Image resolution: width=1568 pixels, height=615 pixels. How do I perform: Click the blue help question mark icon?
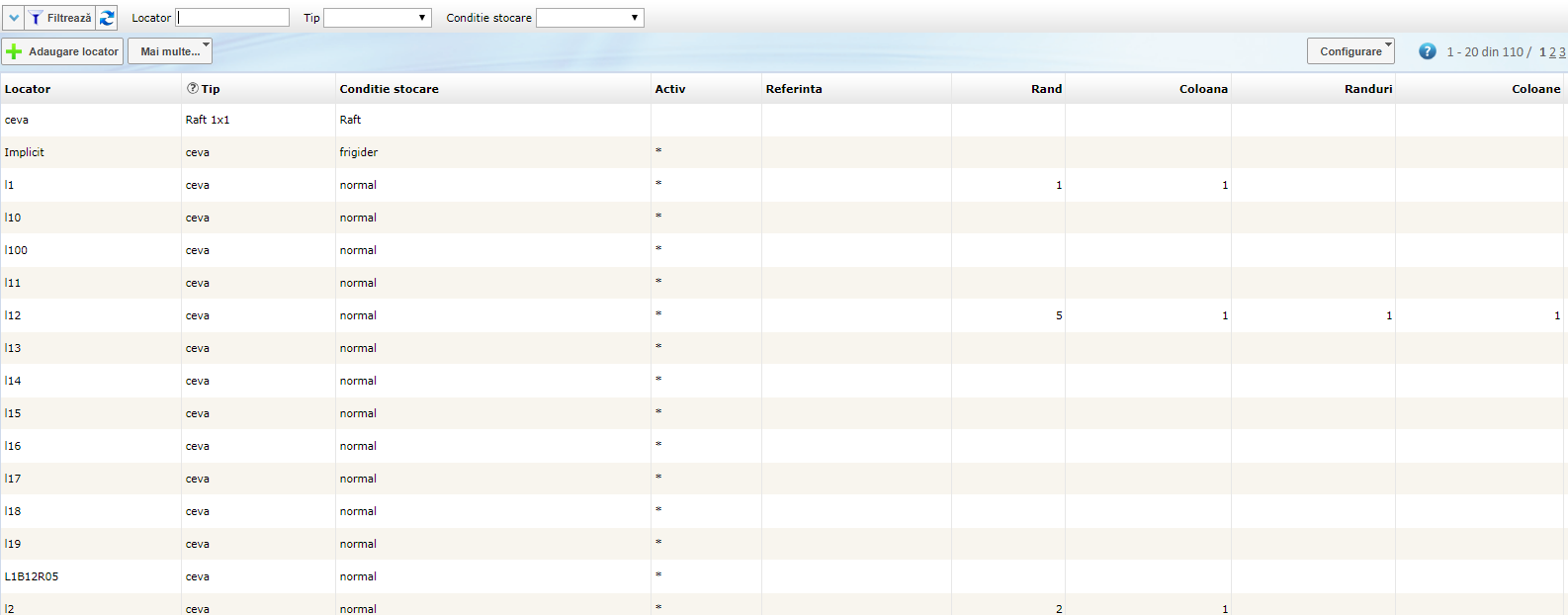click(x=1427, y=51)
